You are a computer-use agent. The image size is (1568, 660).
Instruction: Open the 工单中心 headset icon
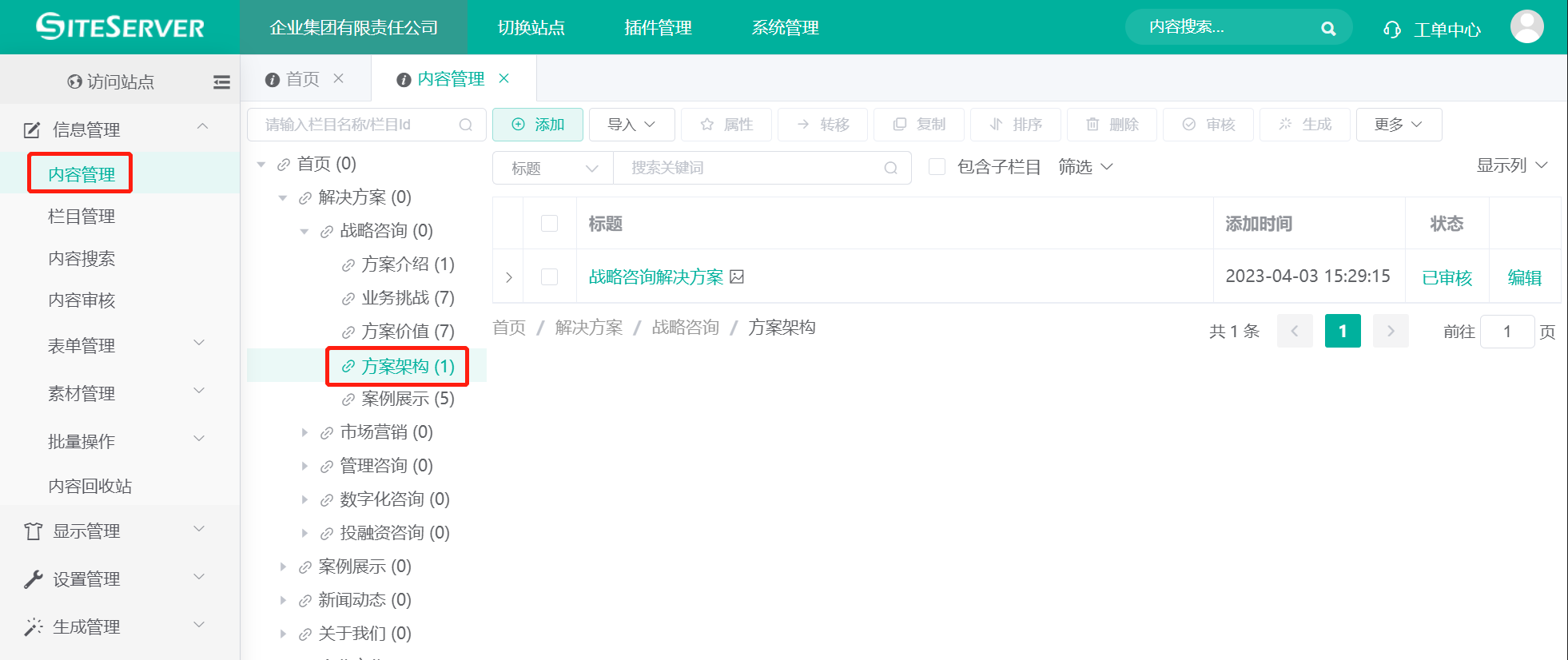coord(1392,30)
